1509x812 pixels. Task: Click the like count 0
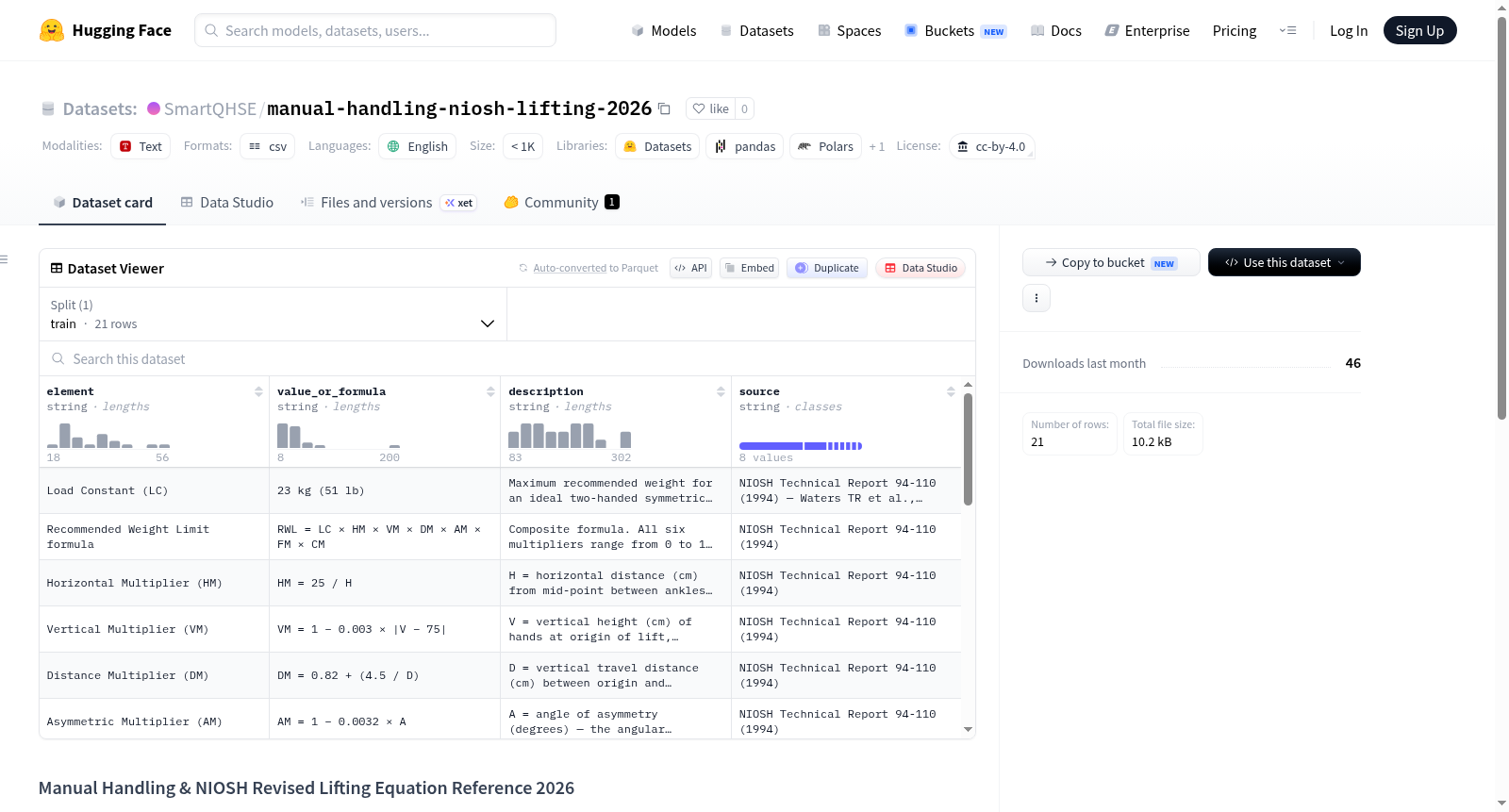[744, 108]
